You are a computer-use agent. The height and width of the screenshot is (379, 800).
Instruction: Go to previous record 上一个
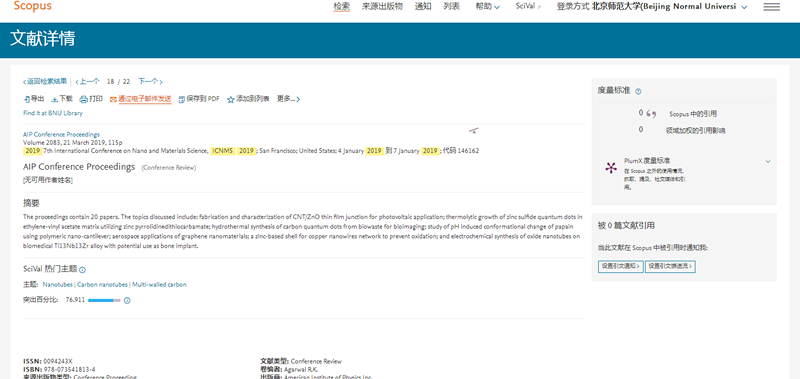[88, 81]
